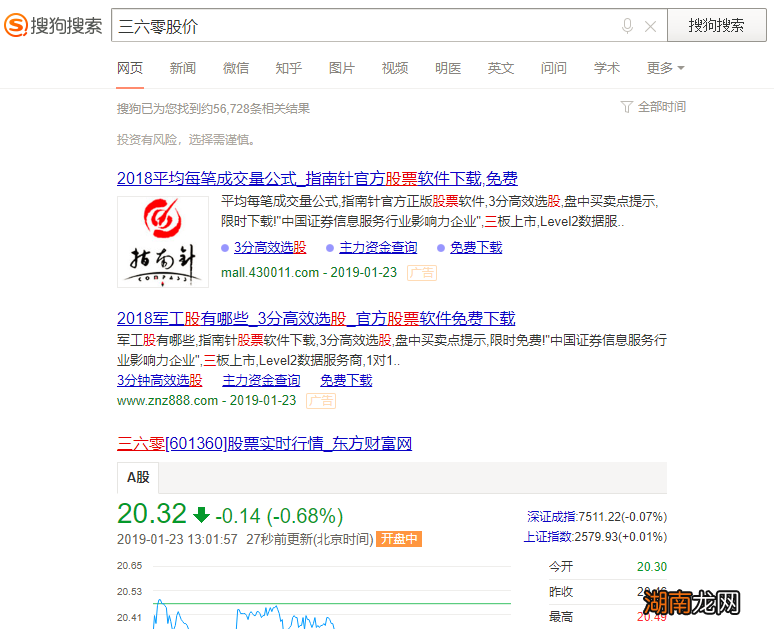Click the mall.430011.com URL text
The height and width of the screenshot is (629, 774).
270,273
